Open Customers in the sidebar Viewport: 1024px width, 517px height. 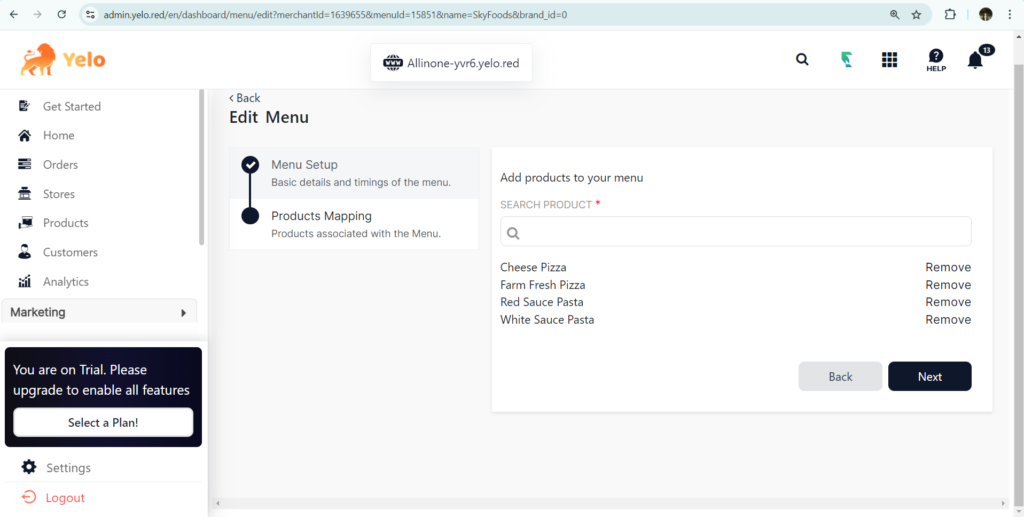71,252
